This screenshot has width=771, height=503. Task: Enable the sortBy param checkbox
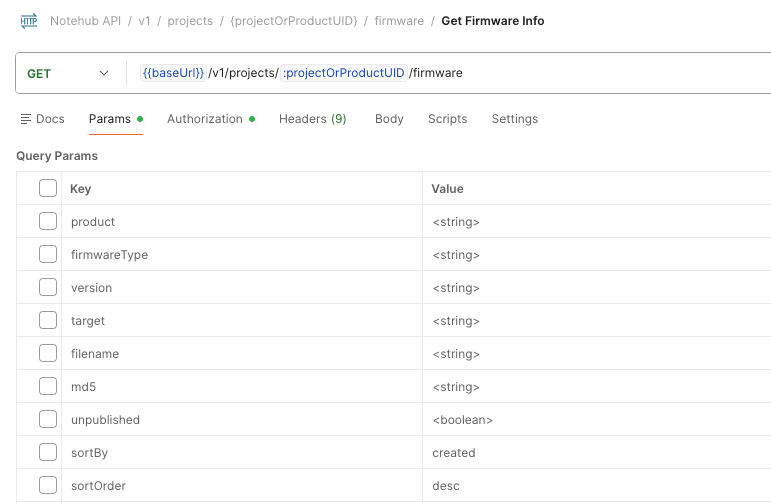pyautogui.click(x=48, y=452)
